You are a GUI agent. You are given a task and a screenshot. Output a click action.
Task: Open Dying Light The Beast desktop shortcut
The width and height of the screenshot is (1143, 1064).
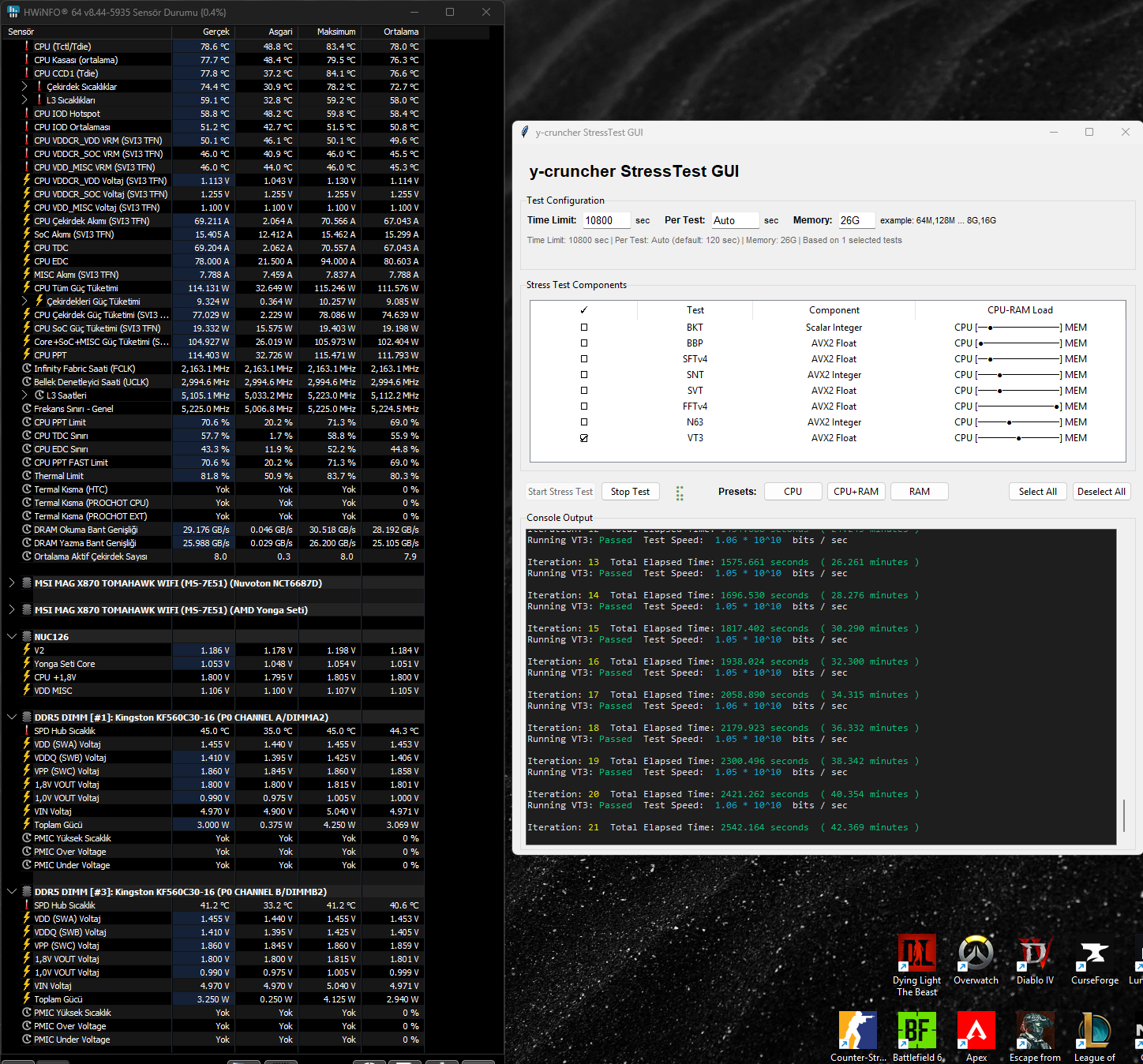point(916,965)
